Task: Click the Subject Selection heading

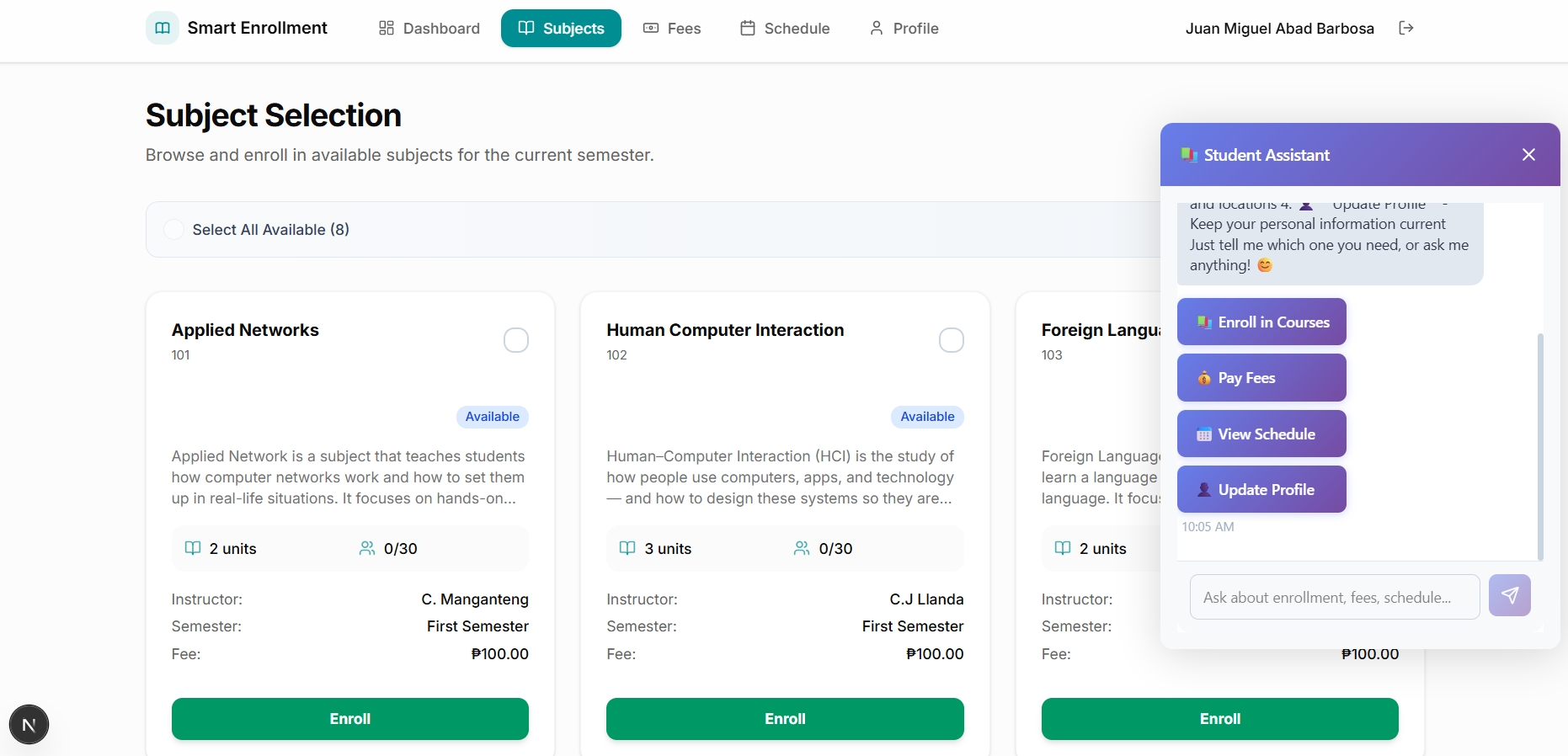Action: click(274, 115)
